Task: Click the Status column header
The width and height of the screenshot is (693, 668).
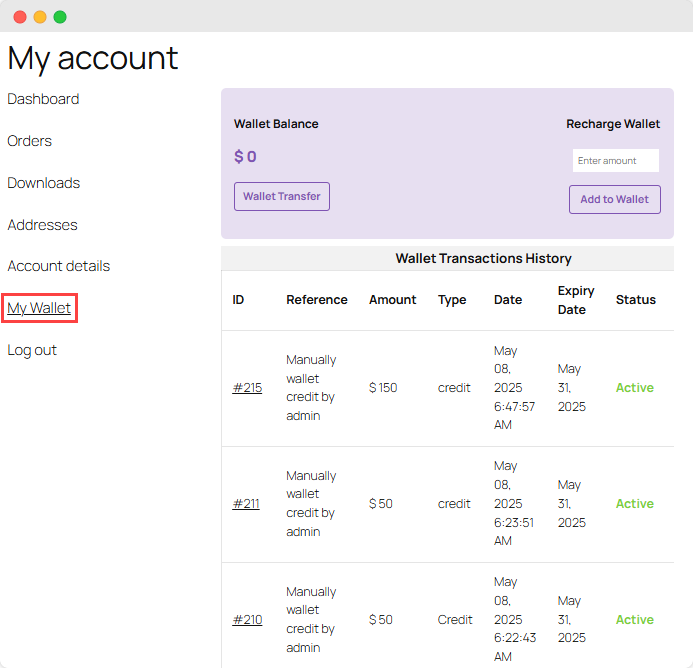Action: pos(635,300)
